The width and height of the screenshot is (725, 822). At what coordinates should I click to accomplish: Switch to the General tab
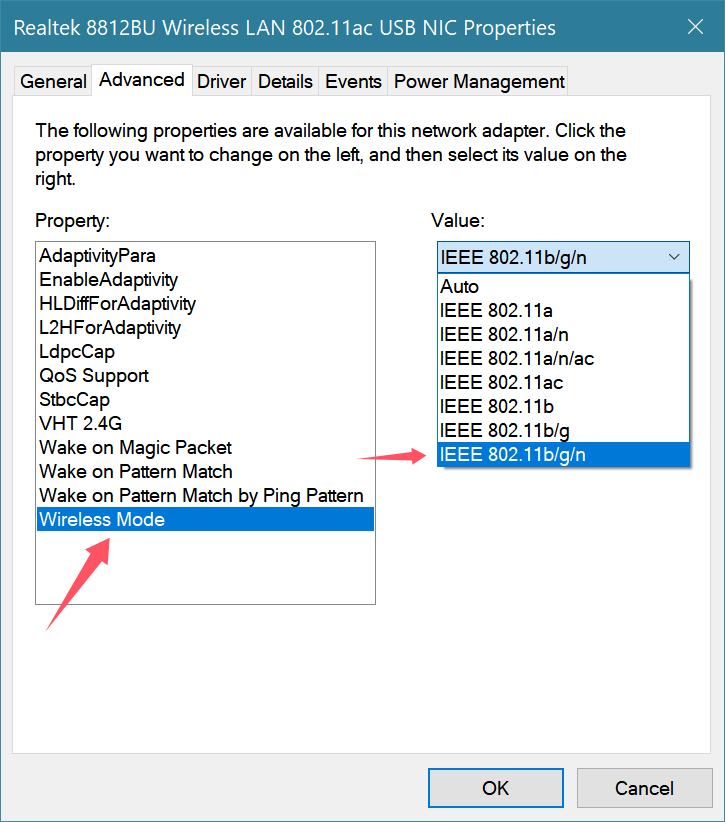[53, 81]
